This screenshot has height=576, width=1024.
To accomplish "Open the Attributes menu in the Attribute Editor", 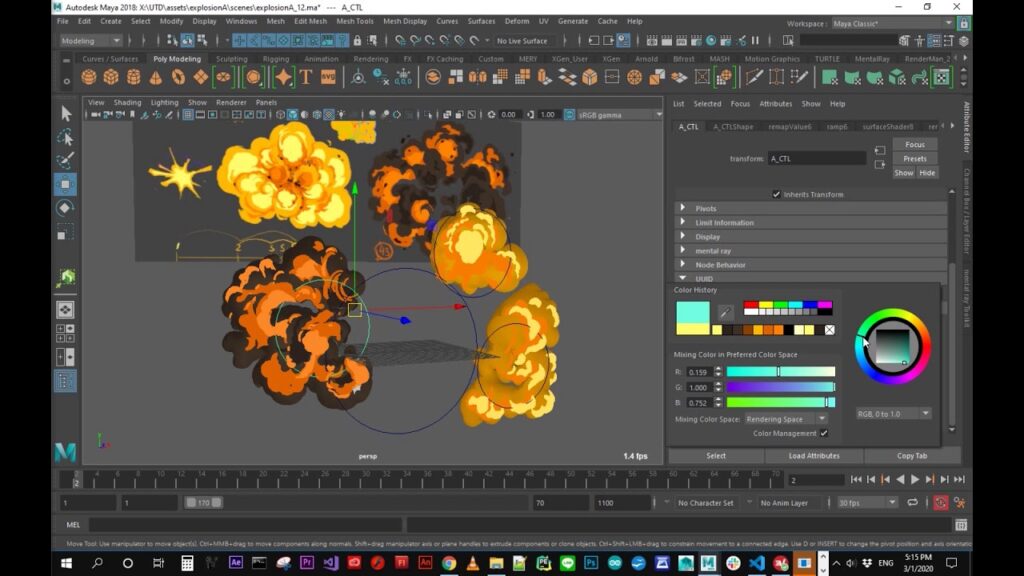I will [x=777, y=103].
